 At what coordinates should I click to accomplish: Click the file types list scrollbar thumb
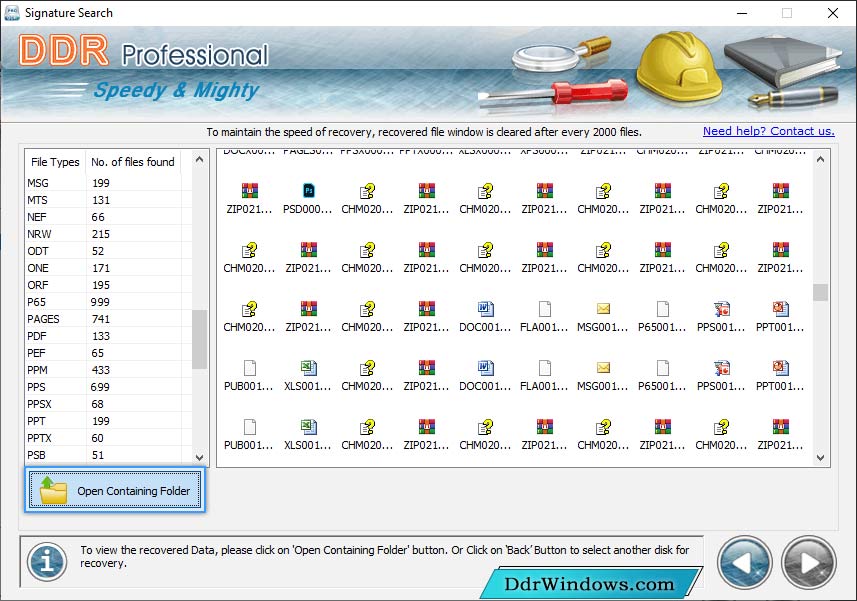tap(199, 339)
